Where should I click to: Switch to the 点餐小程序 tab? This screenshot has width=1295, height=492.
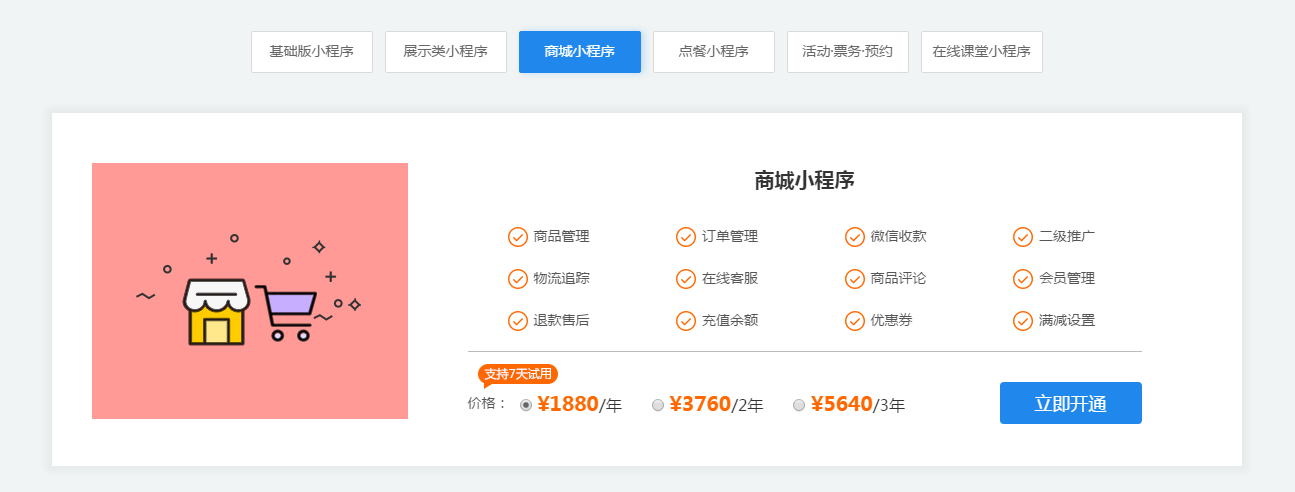[x=714, y=52]
